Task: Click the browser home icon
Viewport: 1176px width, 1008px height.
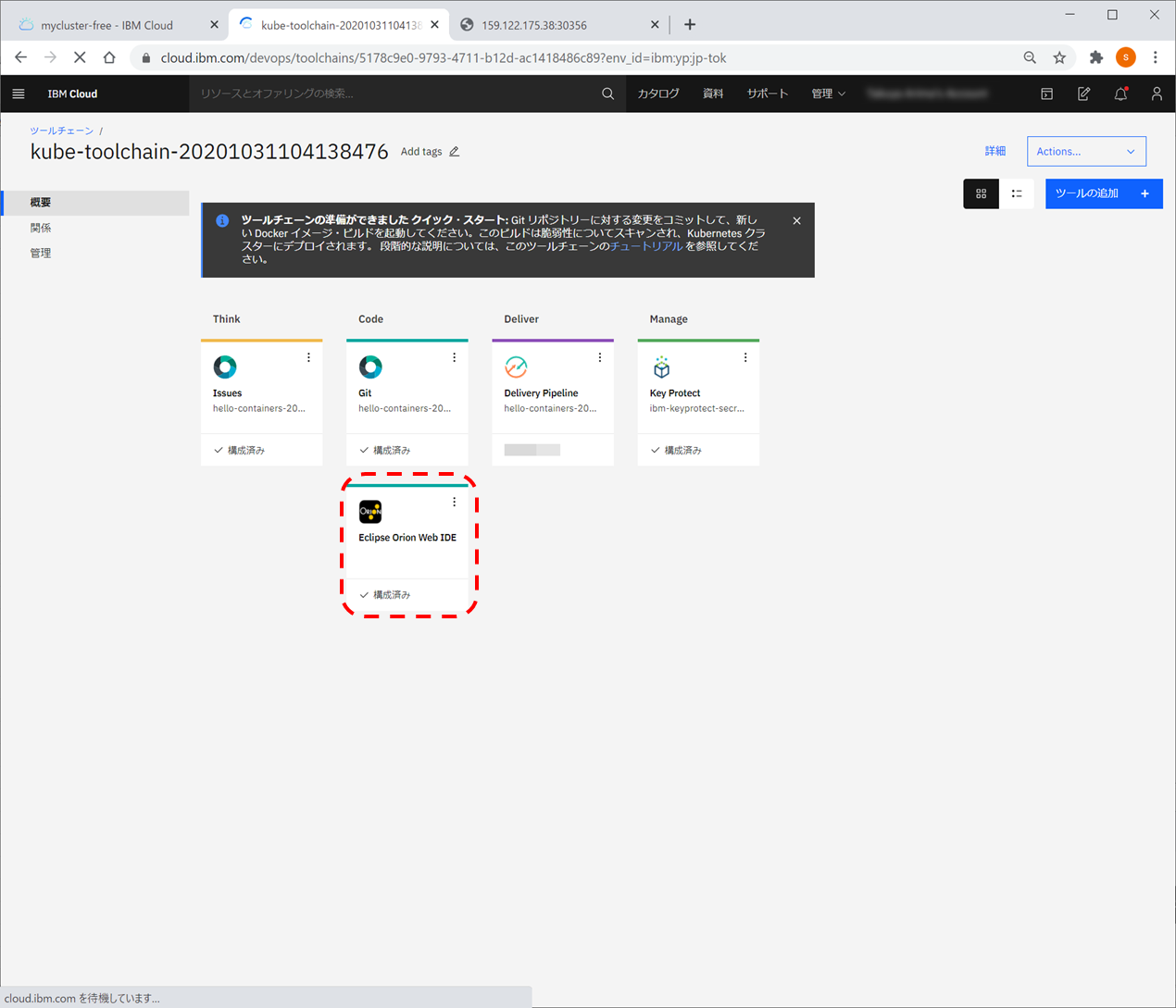Action: coord(109,57)
